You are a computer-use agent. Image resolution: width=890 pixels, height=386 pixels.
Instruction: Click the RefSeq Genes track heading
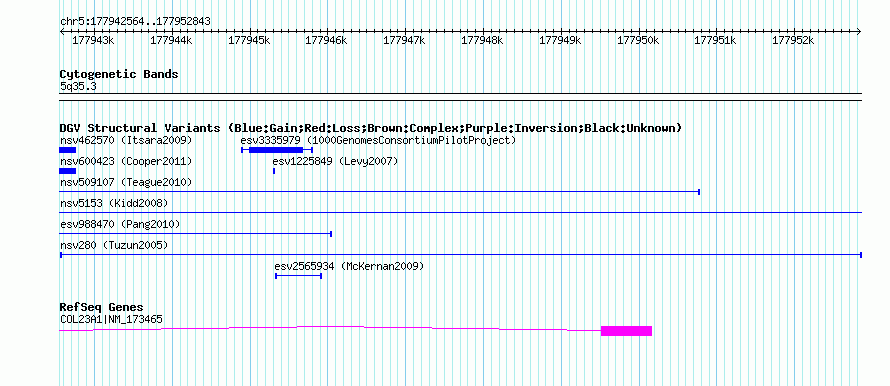click(102, 308)
